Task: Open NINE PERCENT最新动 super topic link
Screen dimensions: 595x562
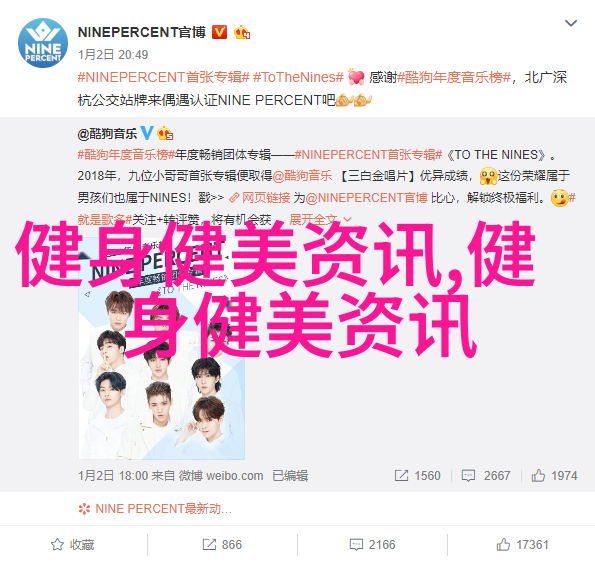Action: (x=155, y=508)
